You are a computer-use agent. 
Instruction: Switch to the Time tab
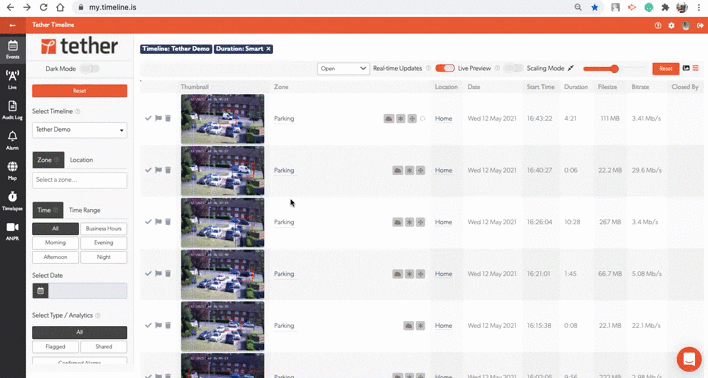pos(47,210)
